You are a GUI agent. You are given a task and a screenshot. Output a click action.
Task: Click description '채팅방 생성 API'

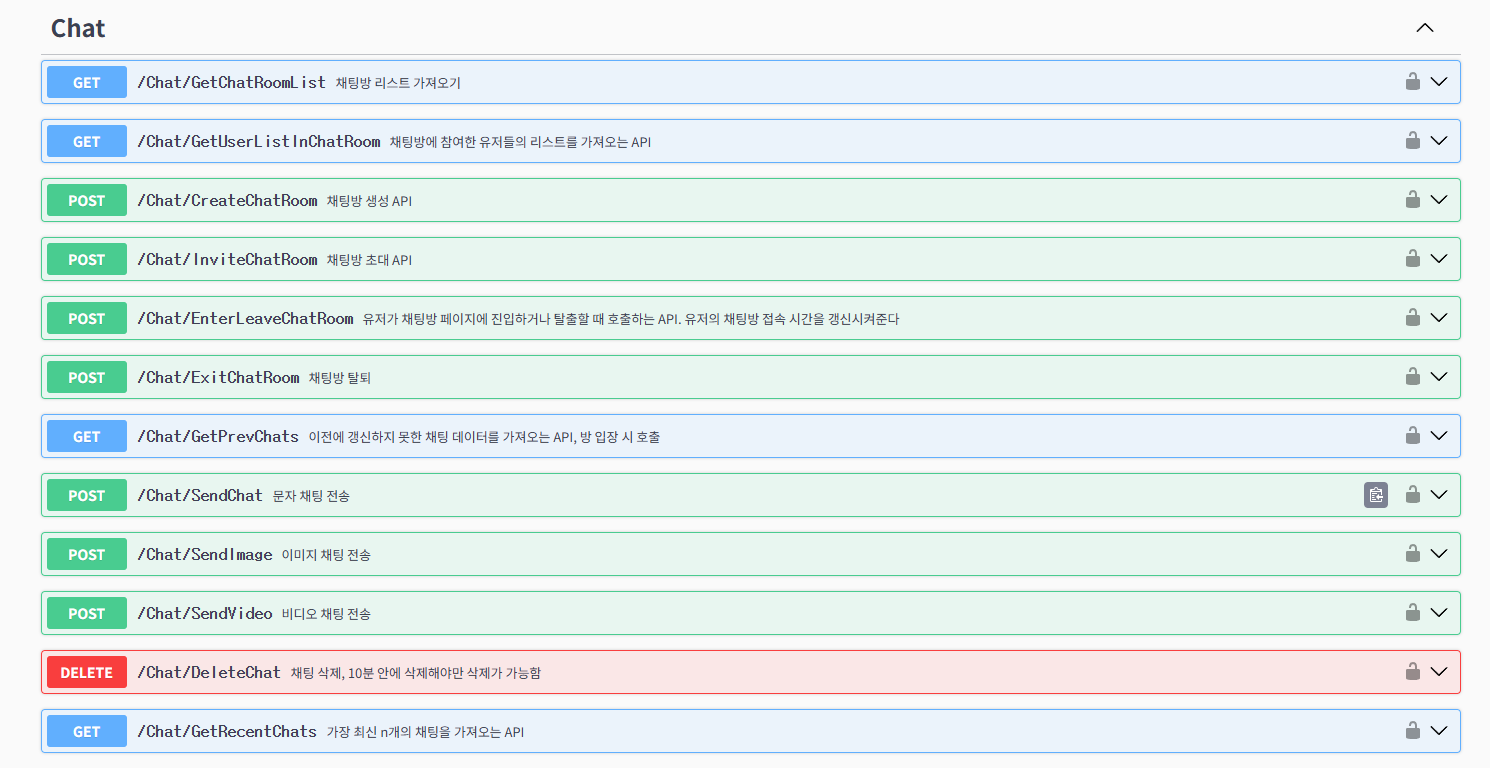[x=369, y=201]
